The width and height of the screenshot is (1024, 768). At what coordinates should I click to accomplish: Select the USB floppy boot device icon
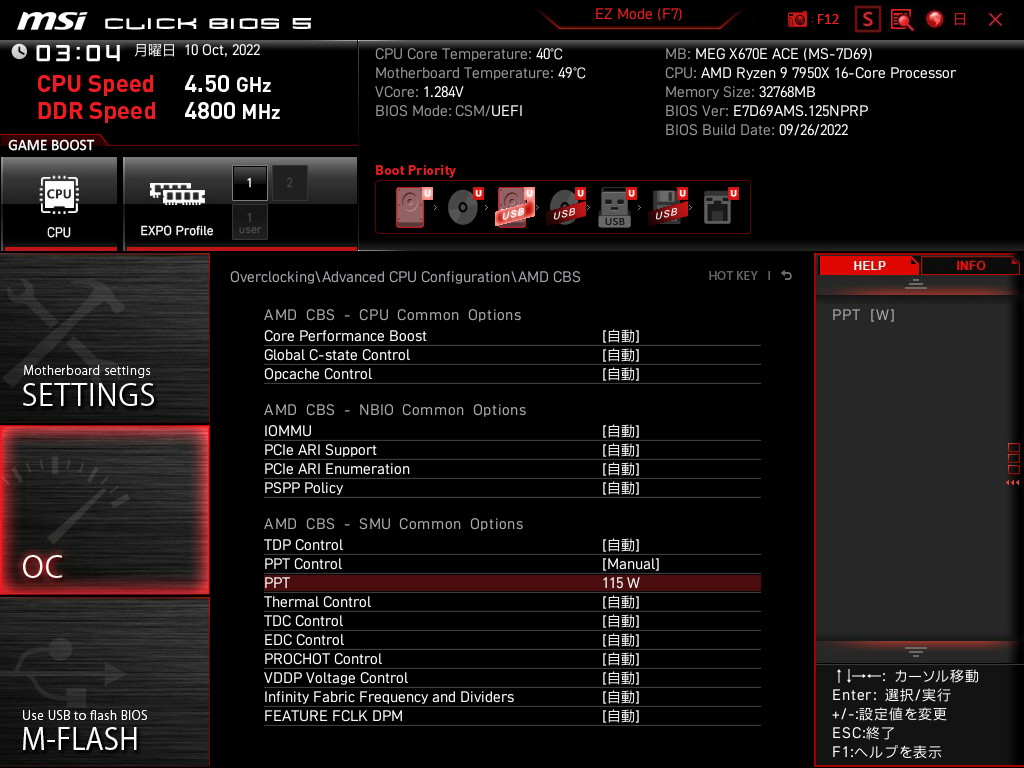coord(667,207)
